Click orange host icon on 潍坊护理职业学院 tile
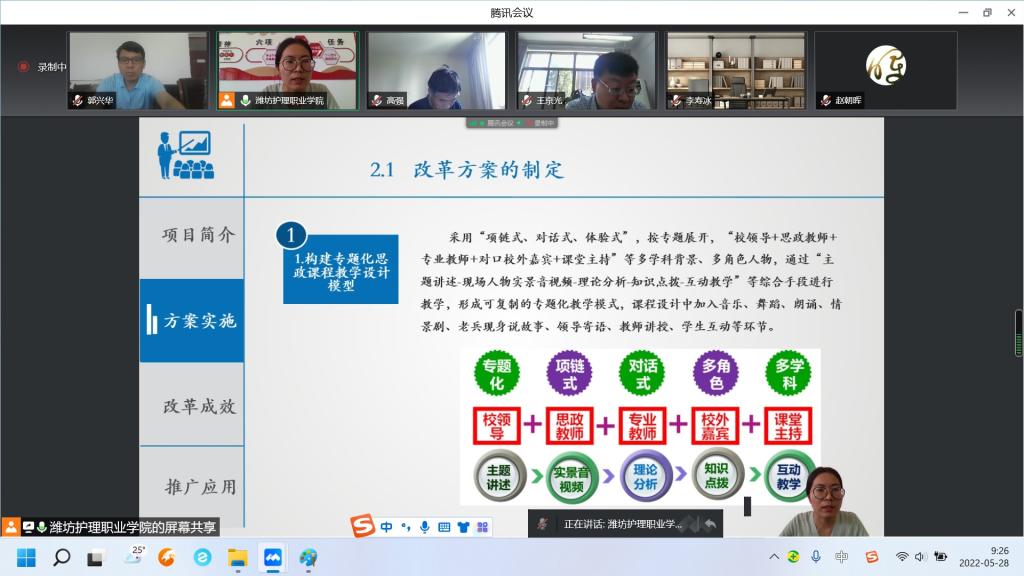 pyautogui.click(x=227, y=101)
